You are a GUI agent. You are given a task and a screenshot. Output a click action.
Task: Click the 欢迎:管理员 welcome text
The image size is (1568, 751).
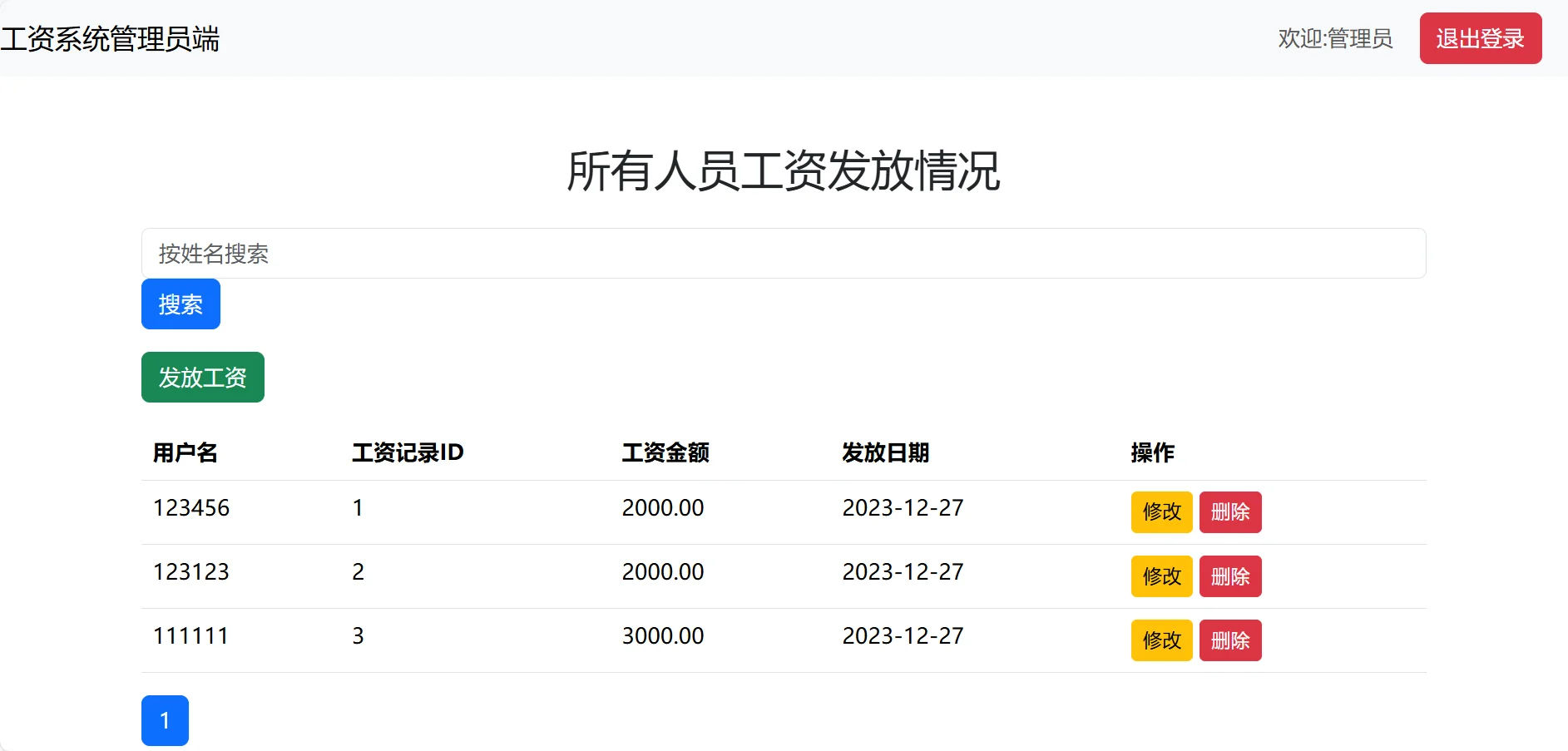coord(1334,38)
